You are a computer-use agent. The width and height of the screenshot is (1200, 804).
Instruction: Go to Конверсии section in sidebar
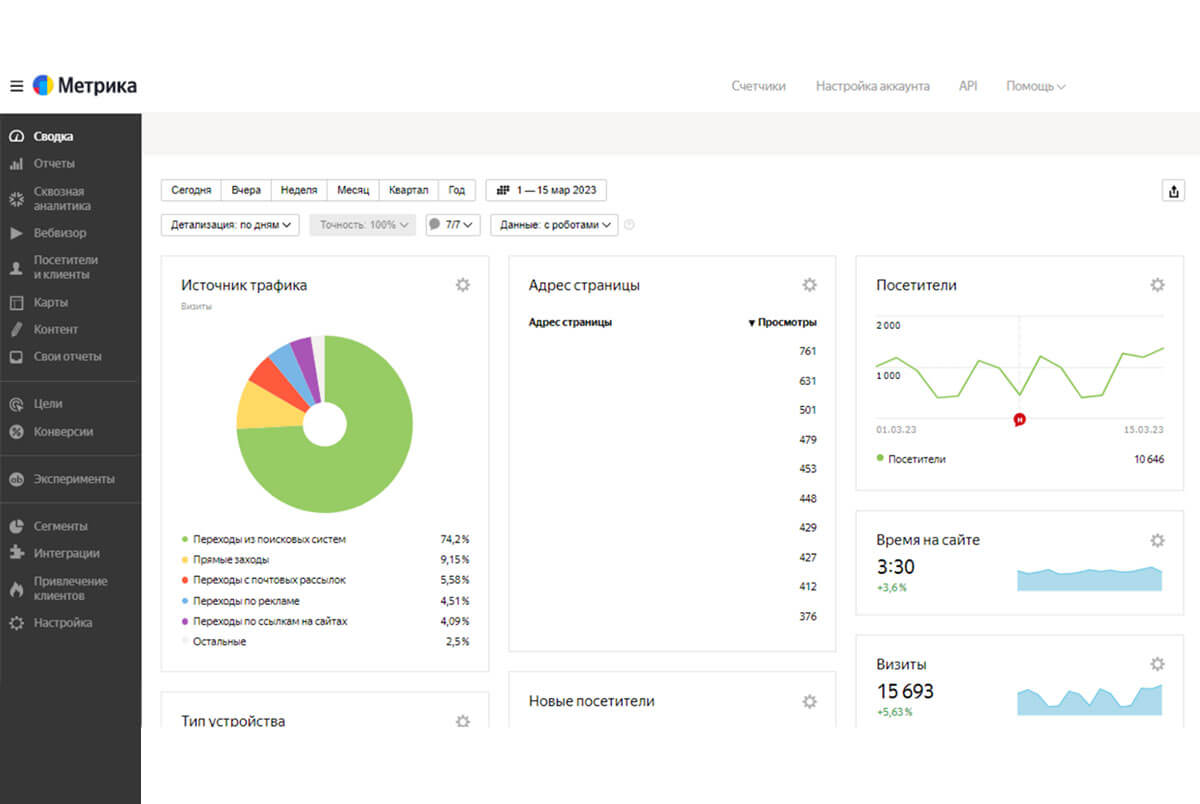(x=63, y=432)
